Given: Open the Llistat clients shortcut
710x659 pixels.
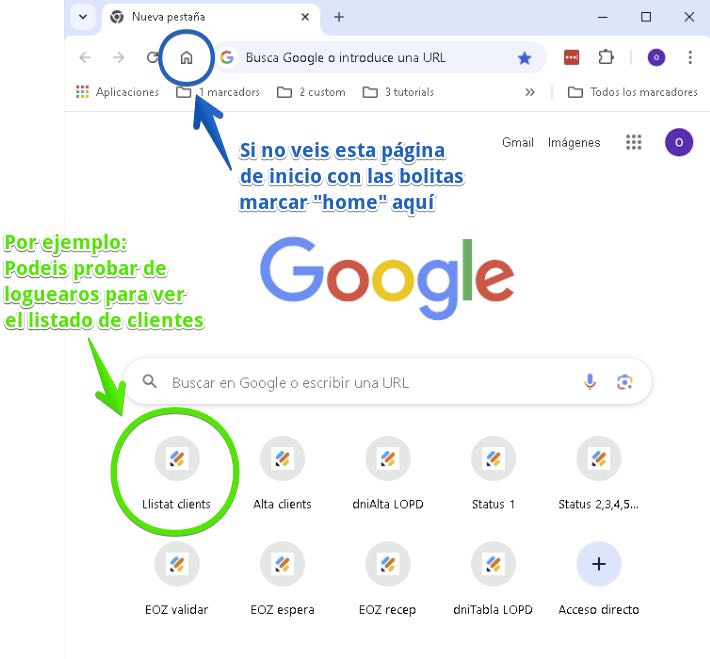Looking at the screenshot, I should coord(177,473).
